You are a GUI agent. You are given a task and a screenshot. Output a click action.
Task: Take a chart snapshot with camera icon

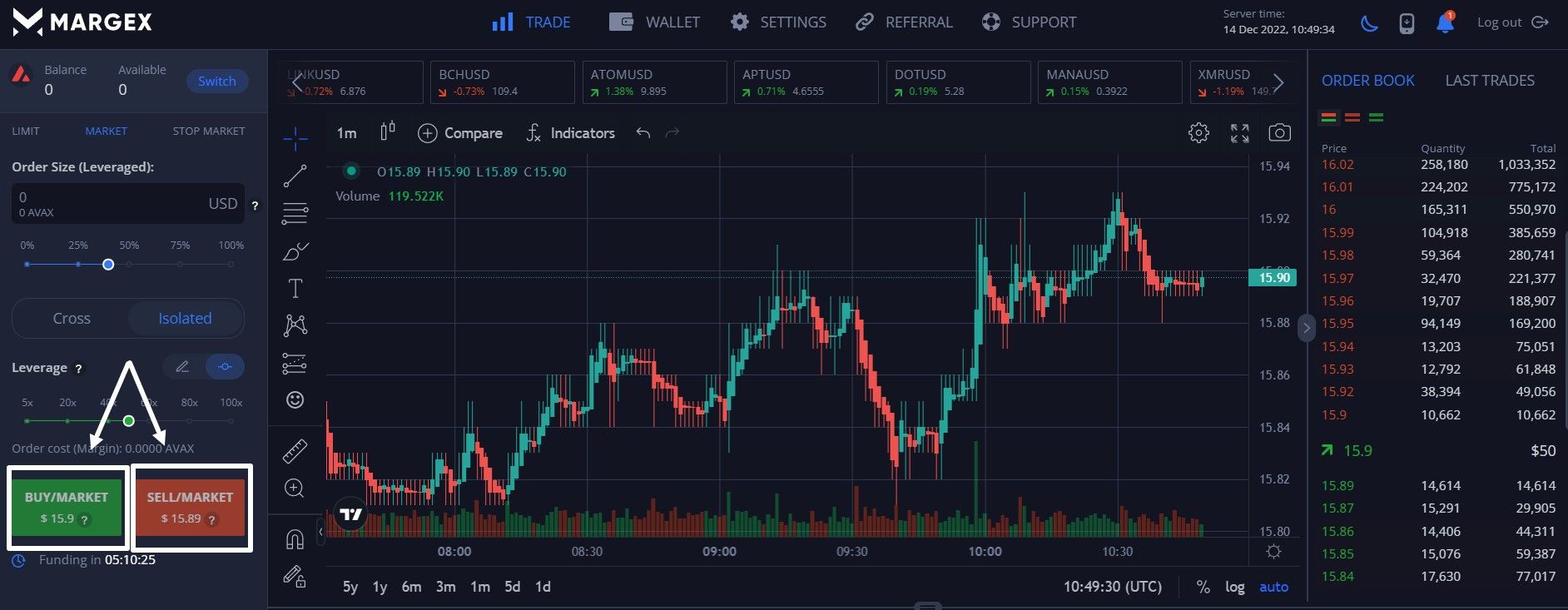(1279, 133)
